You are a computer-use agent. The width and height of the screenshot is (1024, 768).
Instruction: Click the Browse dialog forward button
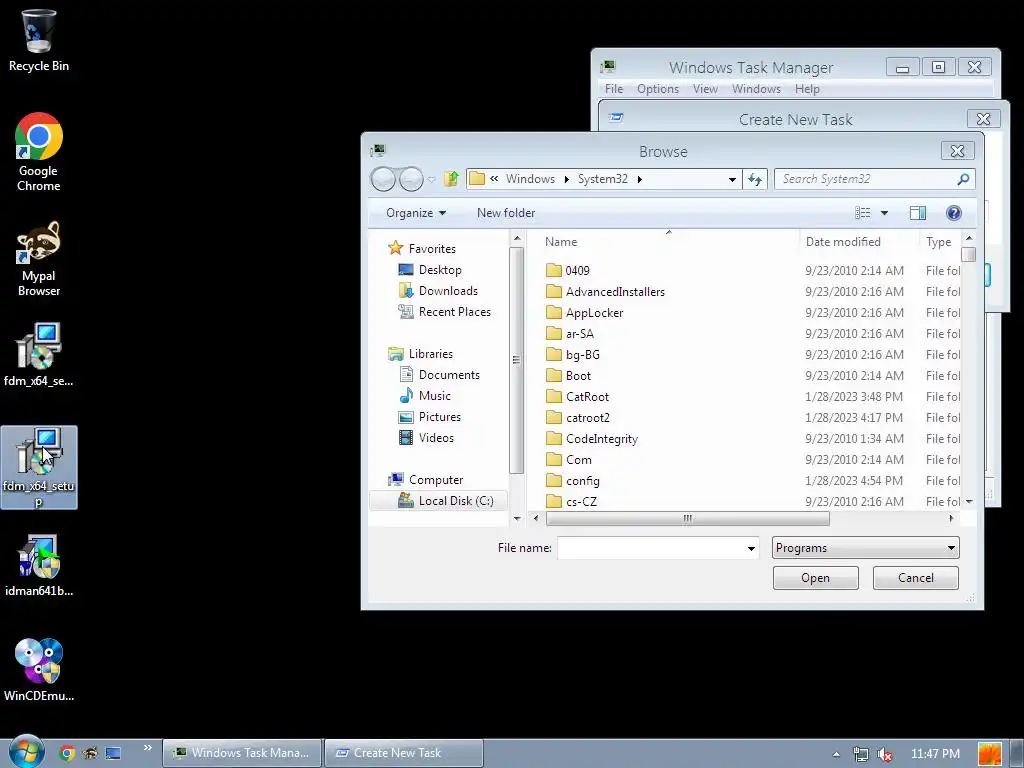pos(411,179)
